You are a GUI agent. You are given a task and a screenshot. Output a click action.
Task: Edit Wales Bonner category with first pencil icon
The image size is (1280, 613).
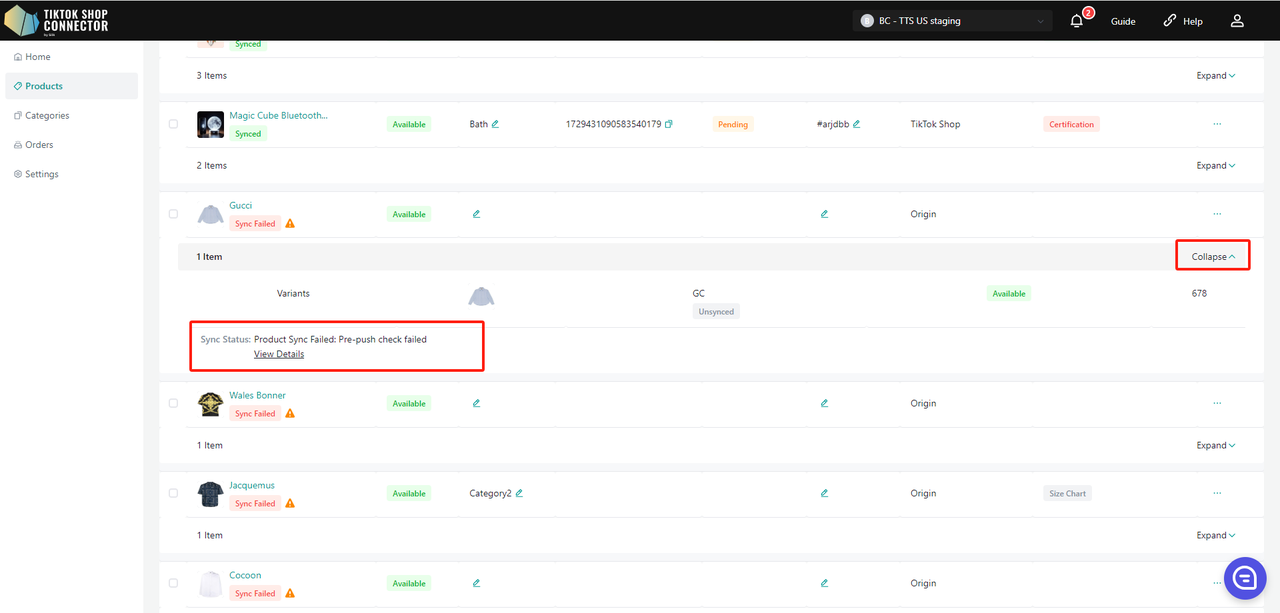[x=476, y=404]
